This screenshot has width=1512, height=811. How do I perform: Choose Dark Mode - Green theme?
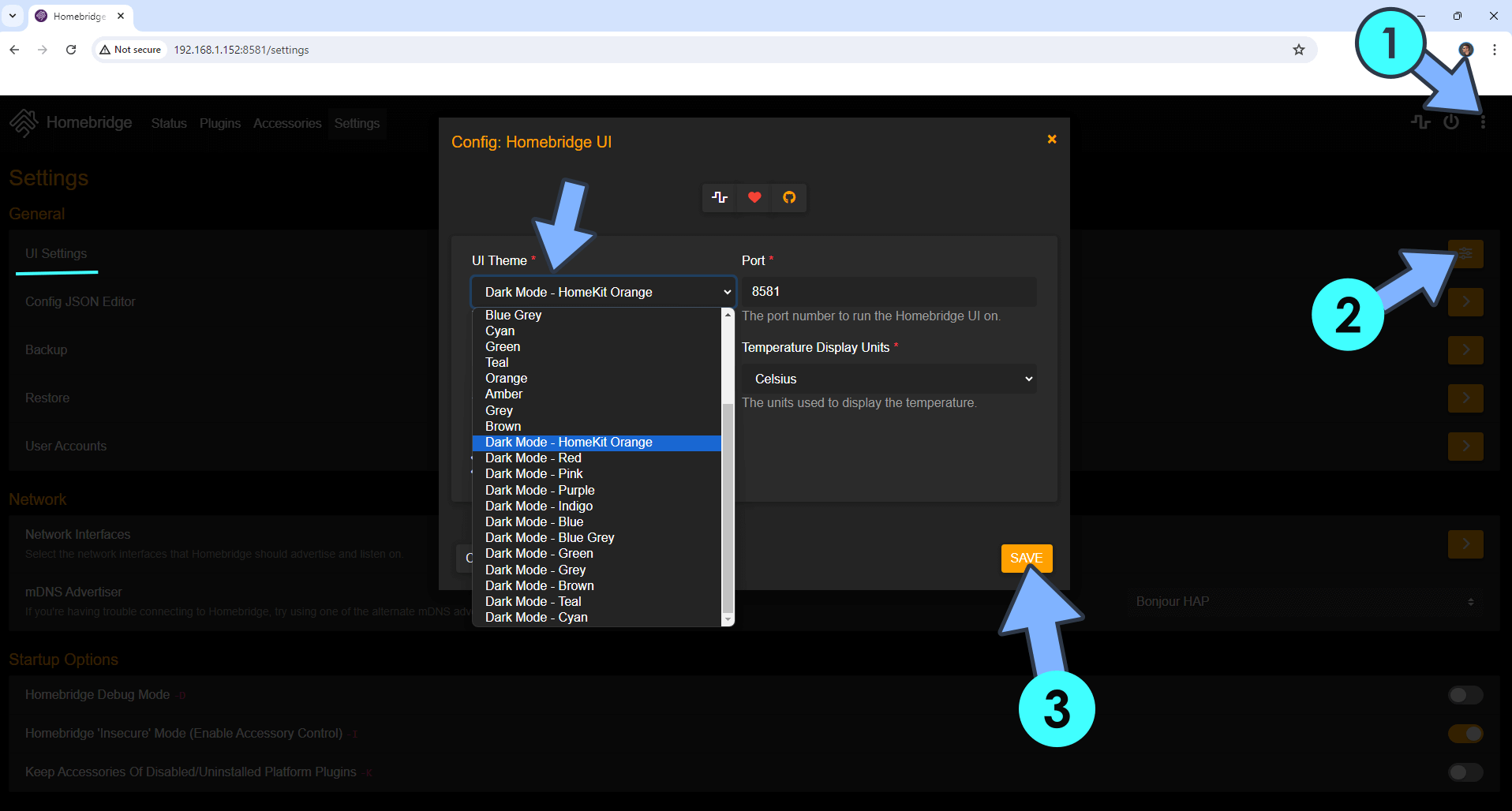pos(597,554)
